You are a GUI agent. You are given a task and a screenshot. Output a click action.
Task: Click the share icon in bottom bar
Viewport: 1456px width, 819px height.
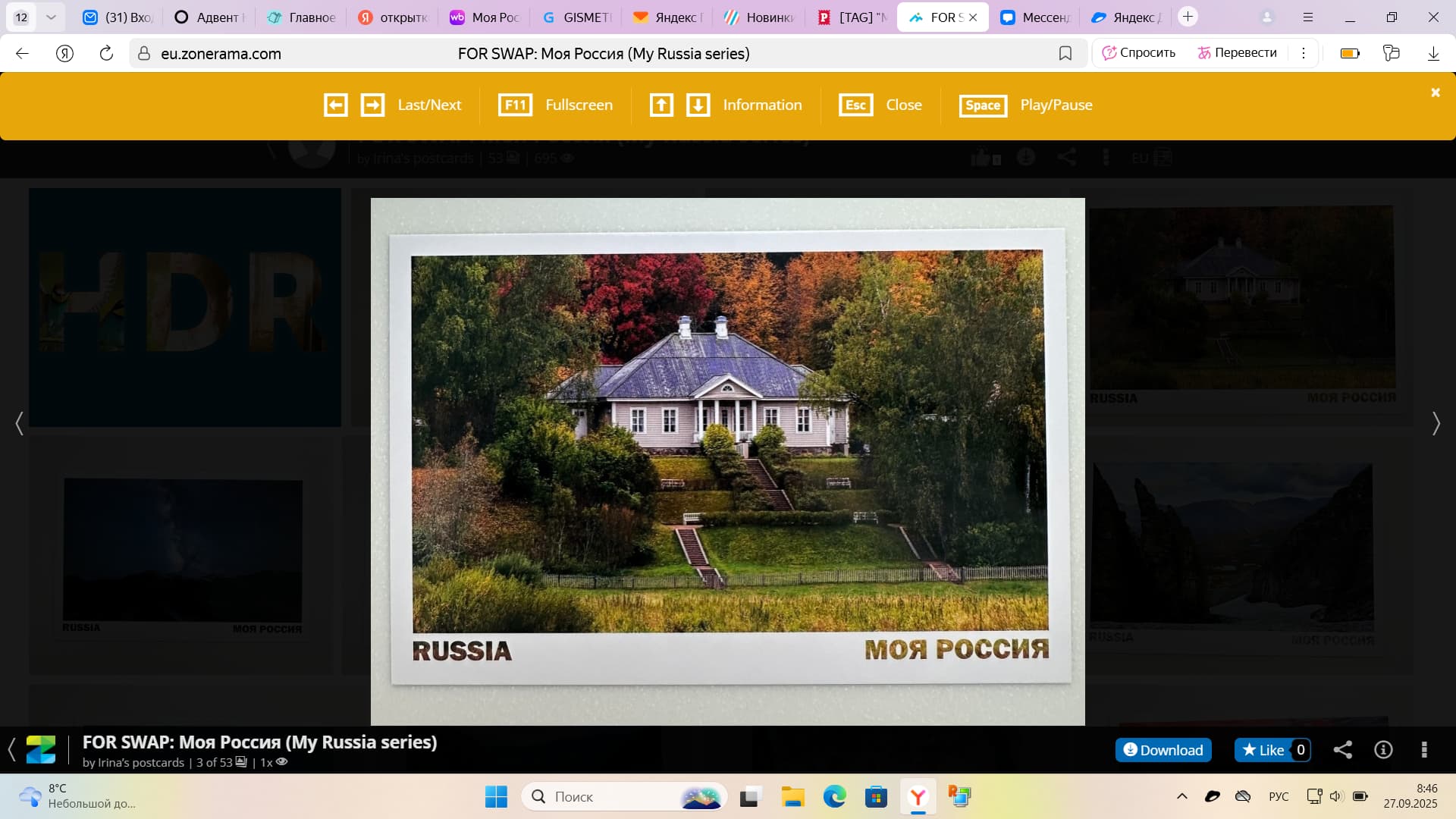[x=1342, y=750]
